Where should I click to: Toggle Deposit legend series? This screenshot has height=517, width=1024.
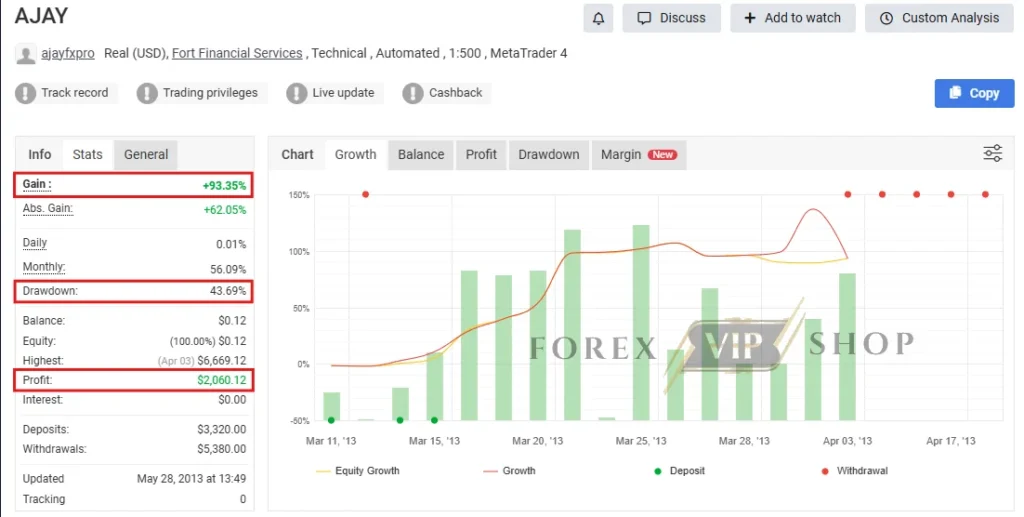pos(679,471)
